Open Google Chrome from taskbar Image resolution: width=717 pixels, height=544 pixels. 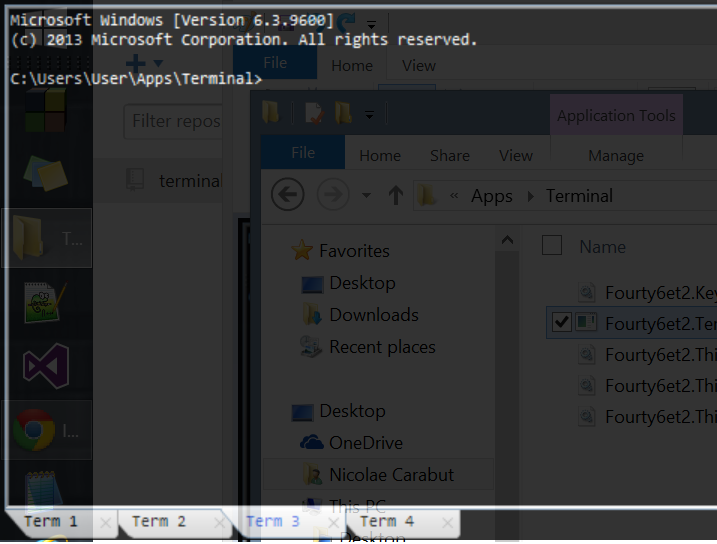(x=47, y=430)
